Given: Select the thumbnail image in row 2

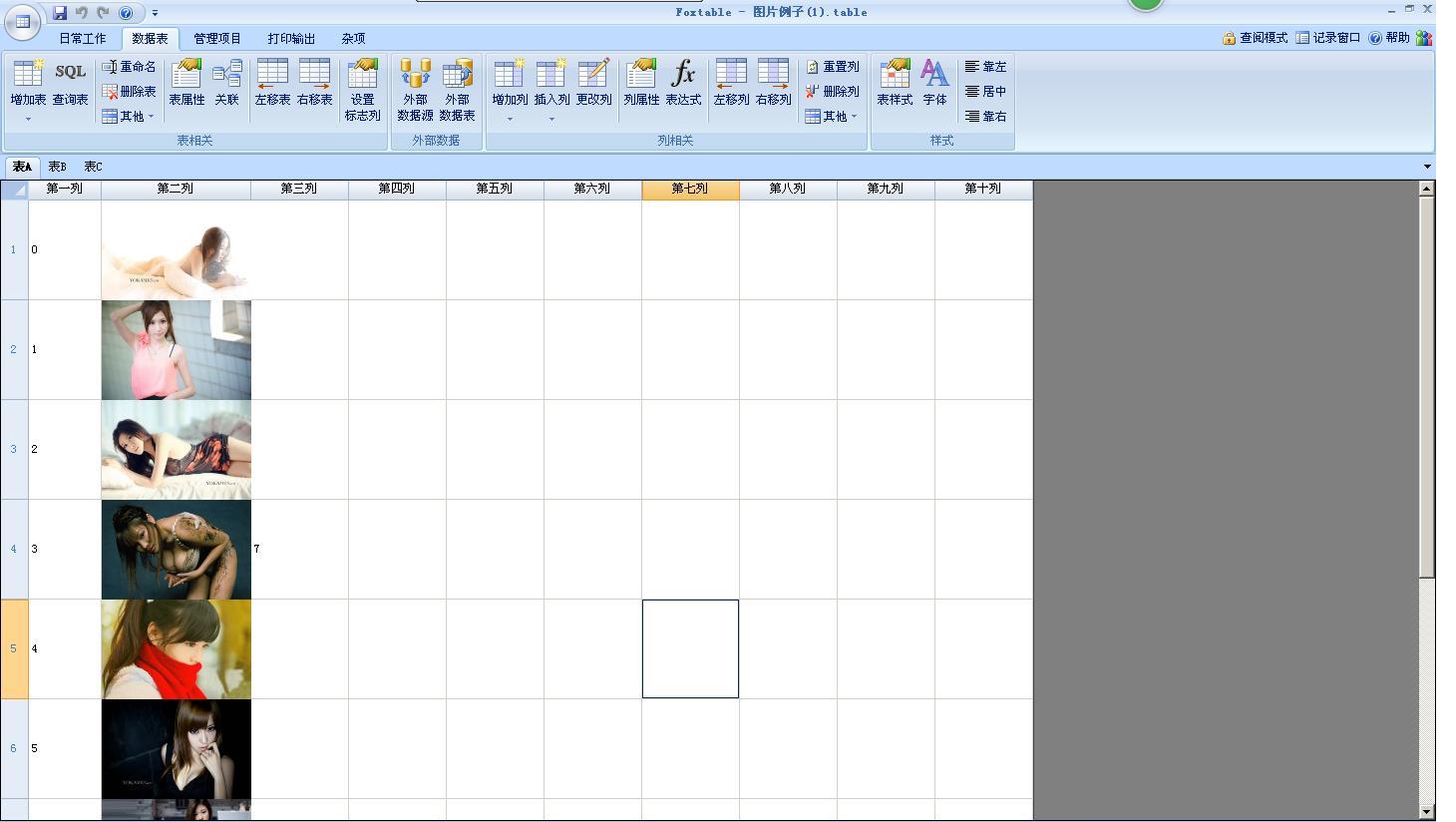Looking at the screenshot, I should tap(177, 350).
